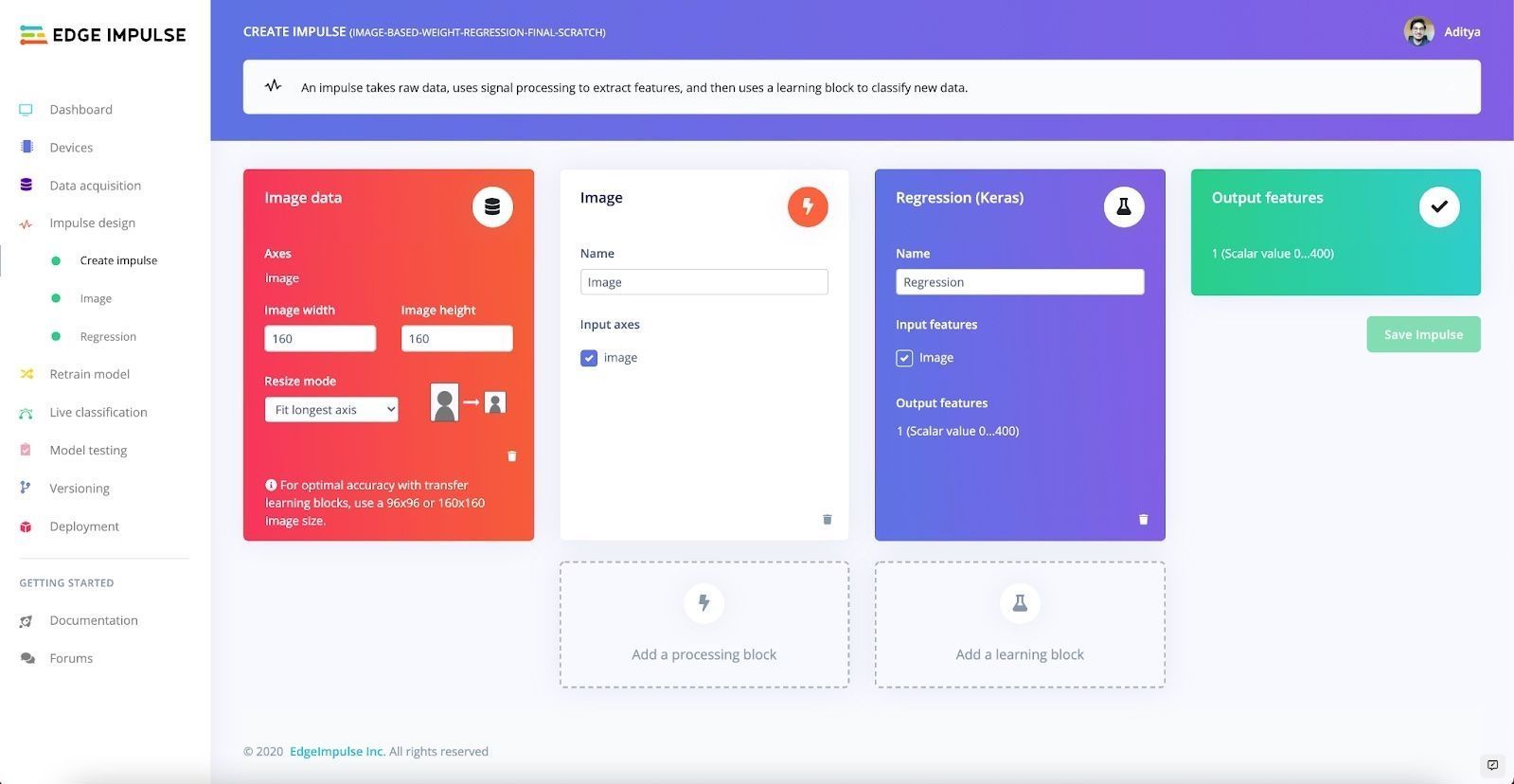
Task: Click the Retrain model shuffle icon
Action: click(27, 374)
